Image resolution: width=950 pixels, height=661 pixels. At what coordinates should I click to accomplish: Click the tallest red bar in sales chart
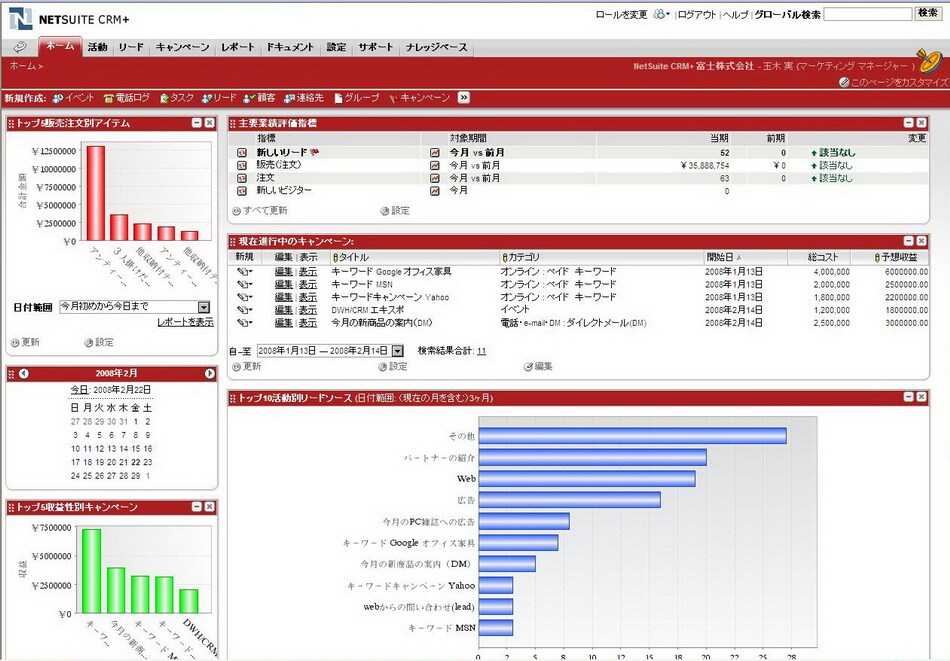(x=96, y=193)
